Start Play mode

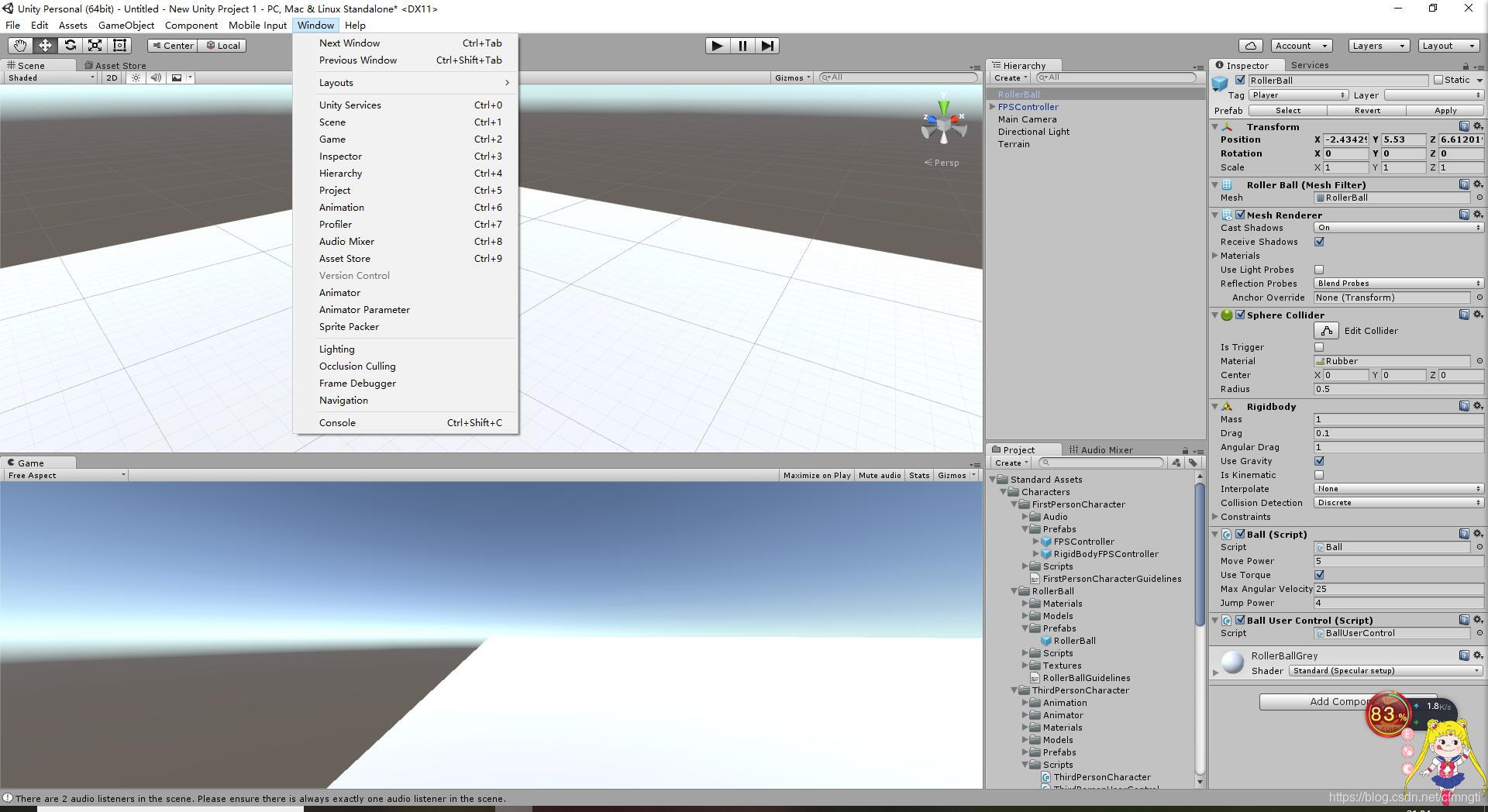pos(718,46)
